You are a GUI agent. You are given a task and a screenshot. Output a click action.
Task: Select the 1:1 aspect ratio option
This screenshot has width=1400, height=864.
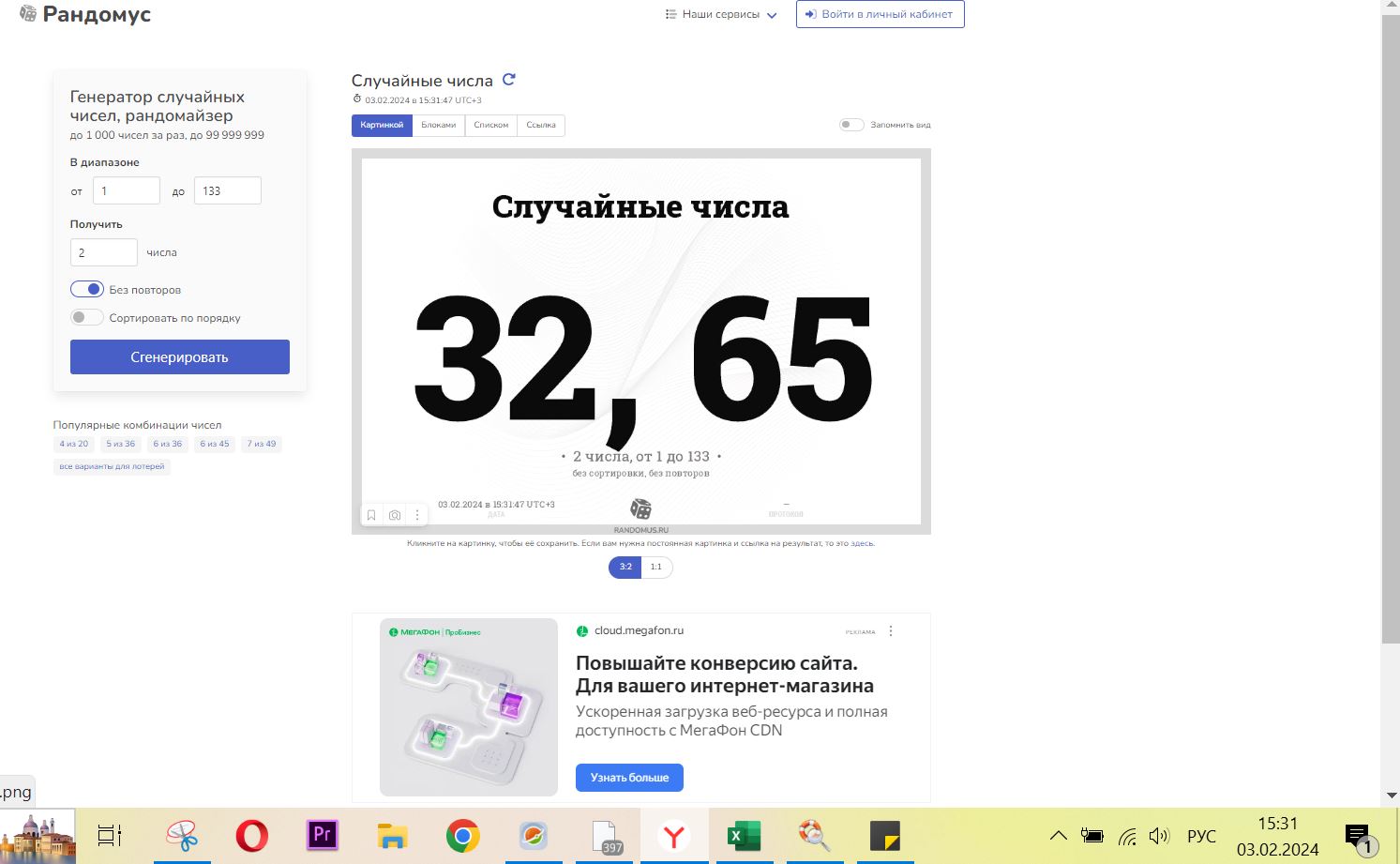pos(655,567)
